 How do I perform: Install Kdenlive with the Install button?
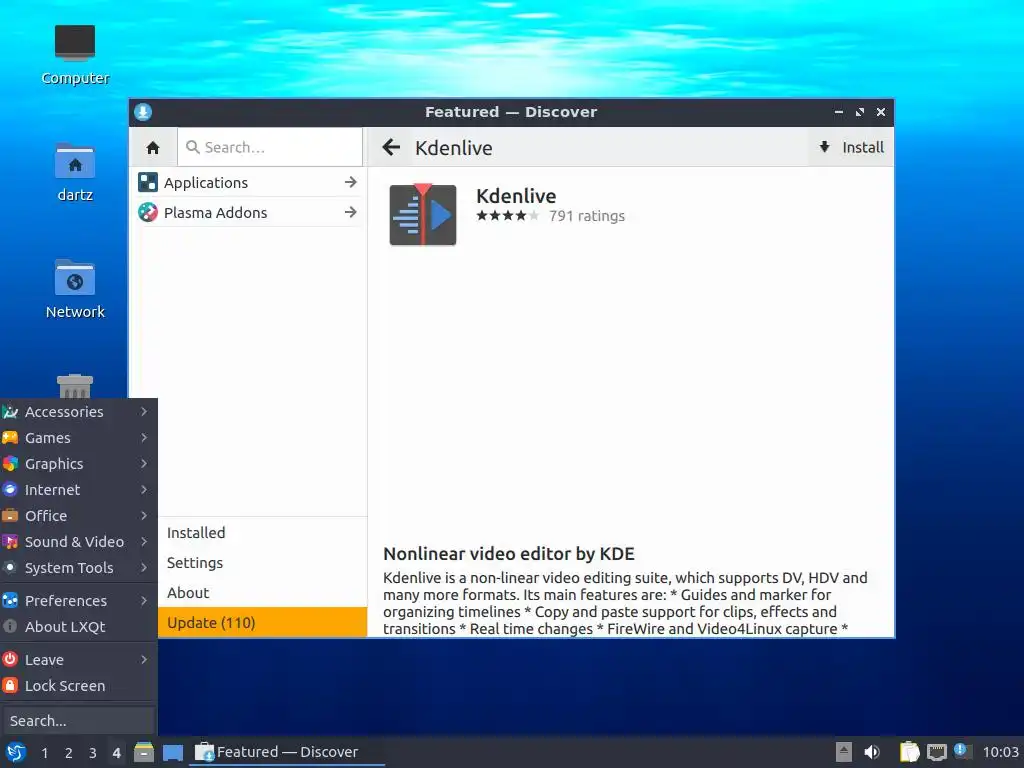(852, 148)
